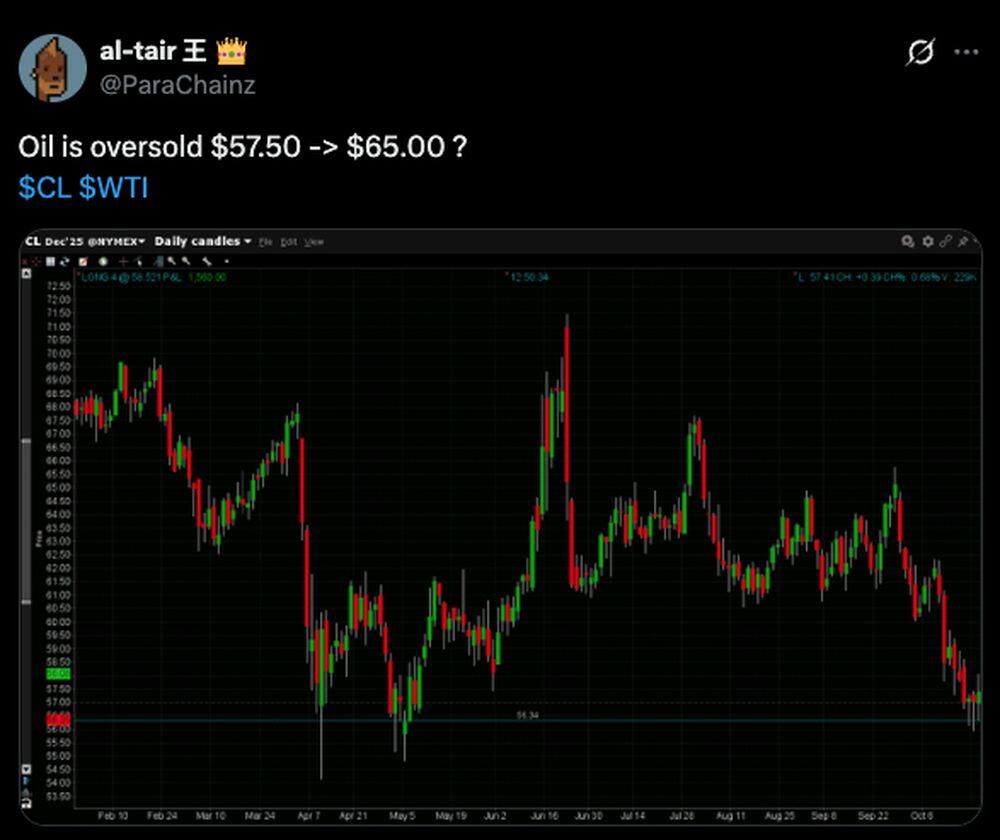Expand the small toolbar overflow arrow
The width and height of the screenshot is (1000, 840).
(226, 261)
